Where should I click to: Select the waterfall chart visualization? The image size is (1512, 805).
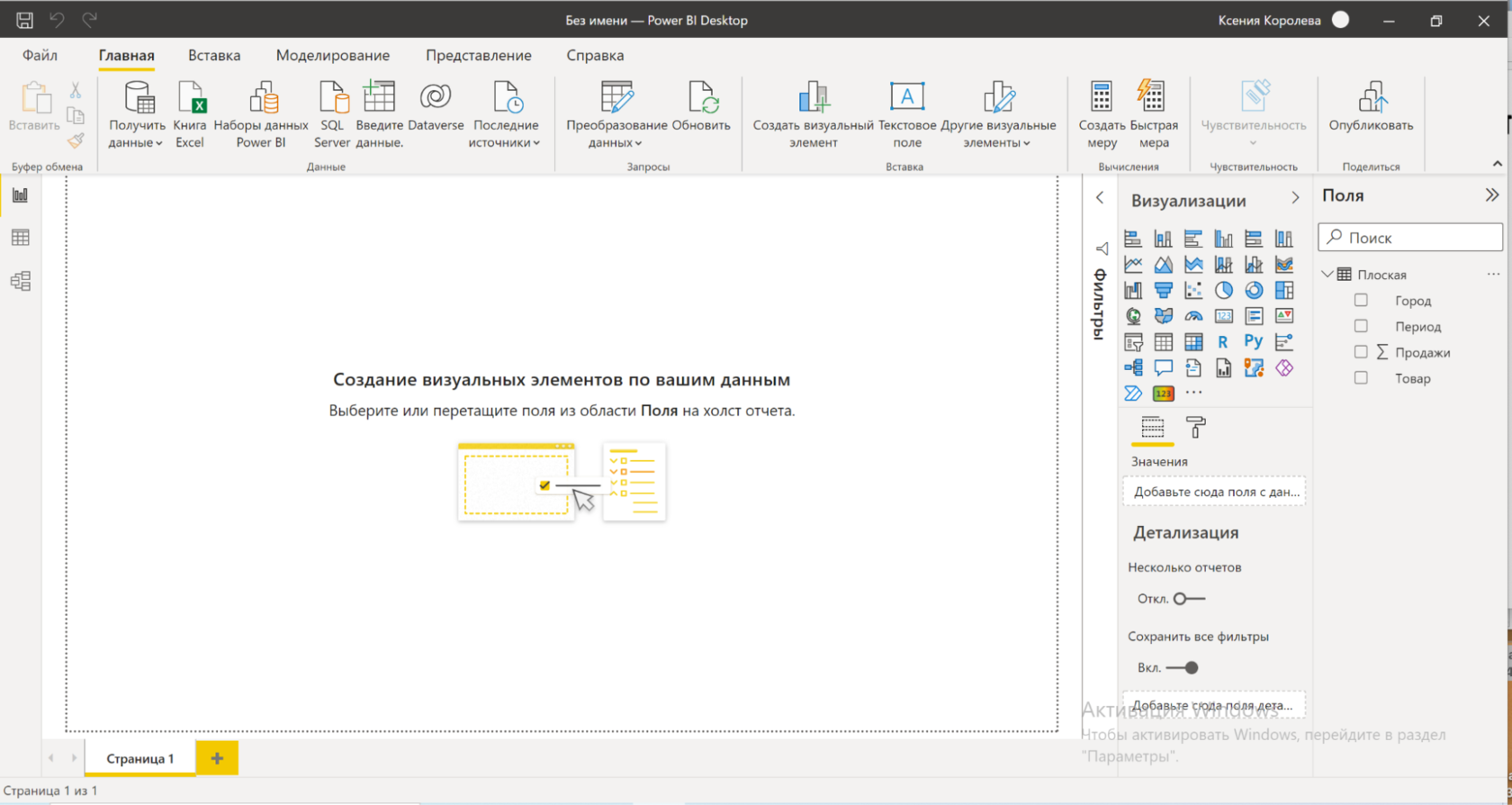point(1133,290)
